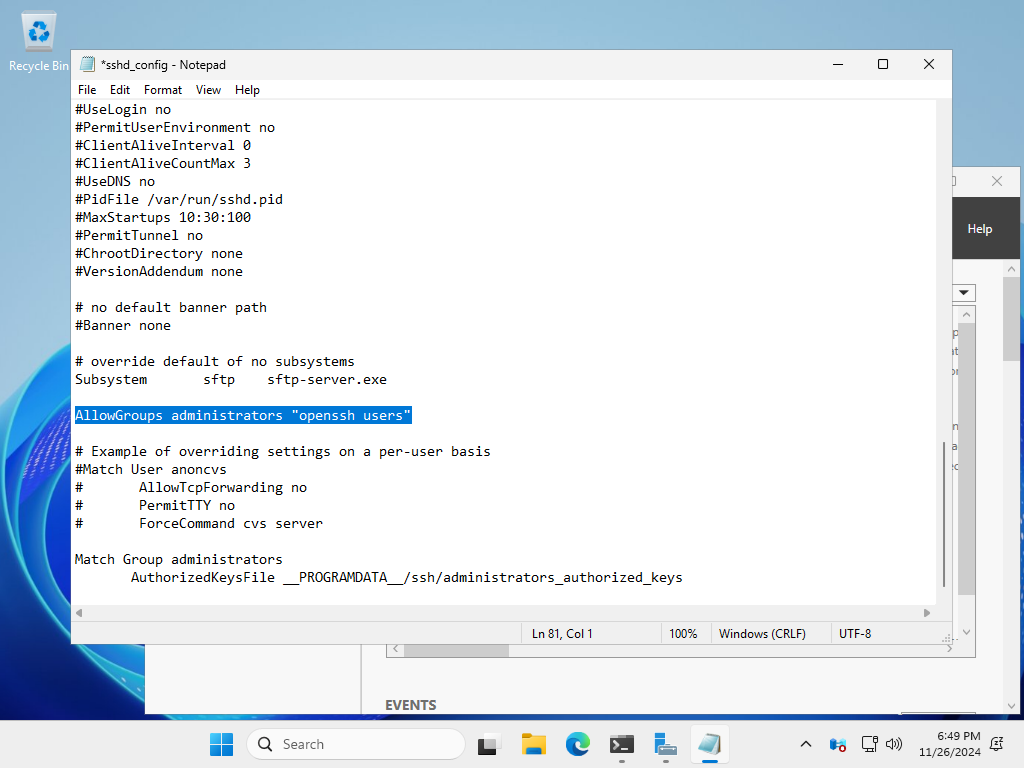Open the View menu in Notepad
This screenshot has width=1024, height=768.
pyautogui.click(x=208, y=89)
